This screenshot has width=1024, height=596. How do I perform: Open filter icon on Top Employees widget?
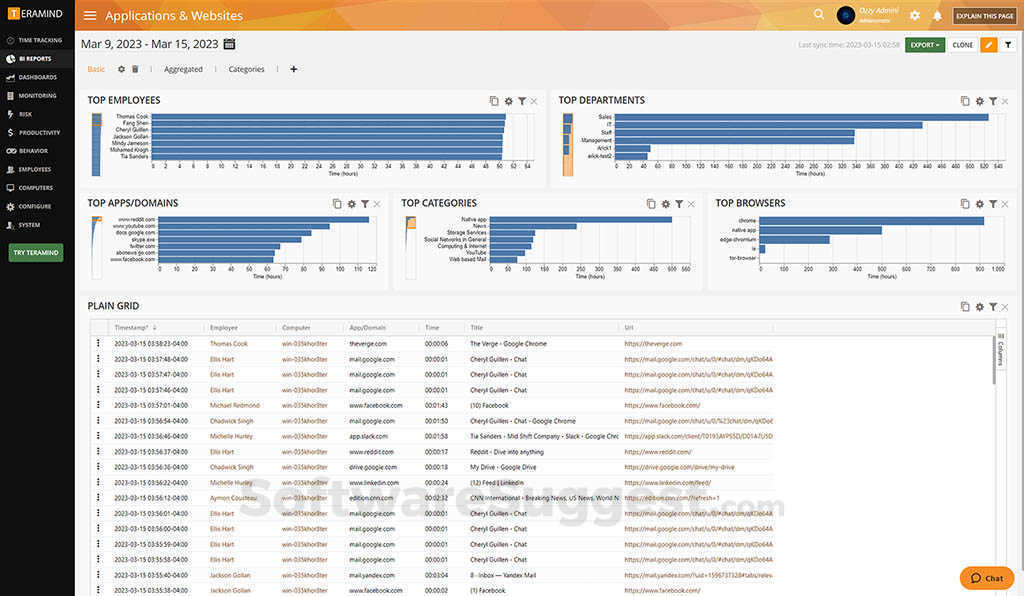[x=522, y=101]
